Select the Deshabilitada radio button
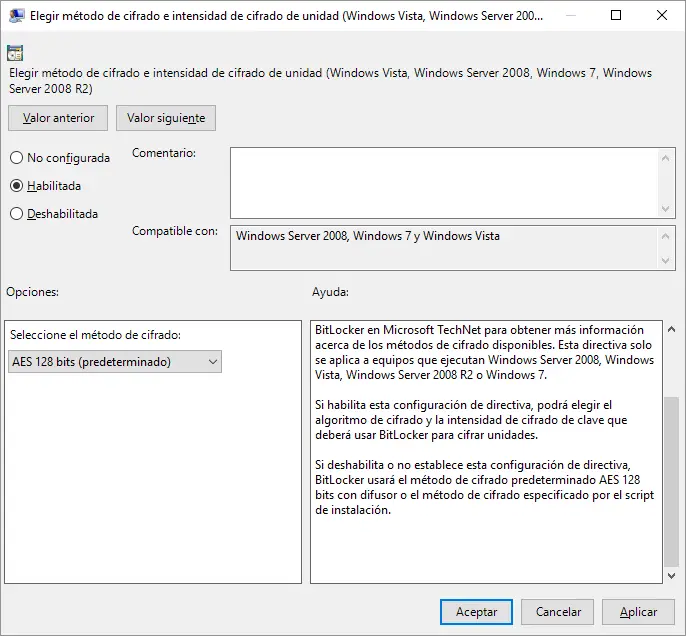Viewport: 686px width, 636px height. click(x=16, y=214)
